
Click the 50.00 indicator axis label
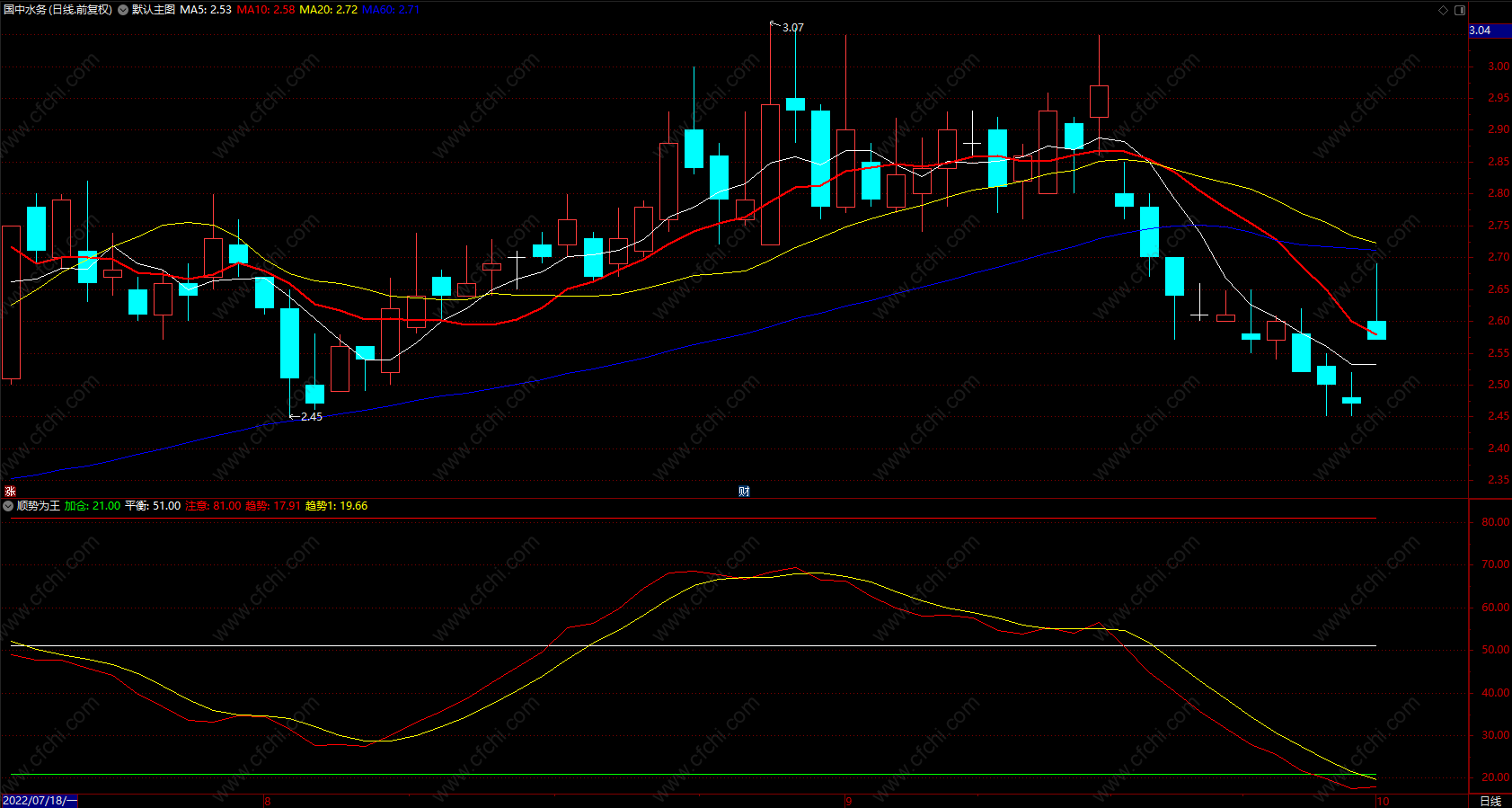coord(1496,650)
